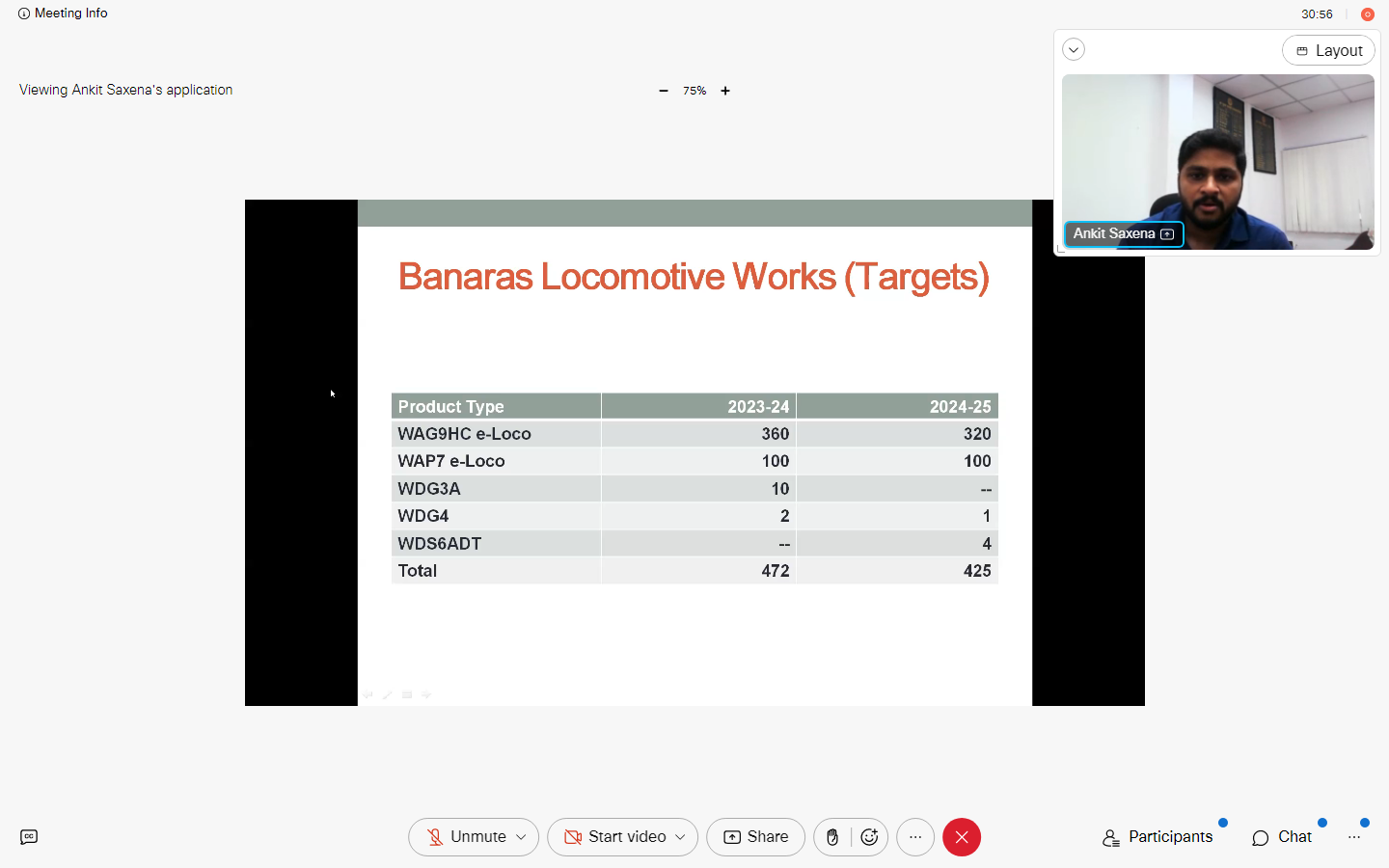This screenshot has height=868, width=1389.
Task: Open the Layout options
Action: pos(1328,50)
